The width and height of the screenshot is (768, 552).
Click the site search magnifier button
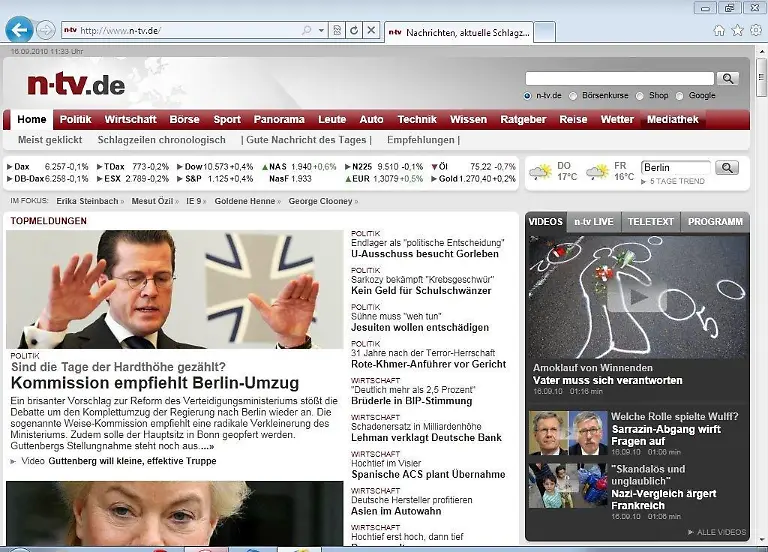[x=727, y=78]
